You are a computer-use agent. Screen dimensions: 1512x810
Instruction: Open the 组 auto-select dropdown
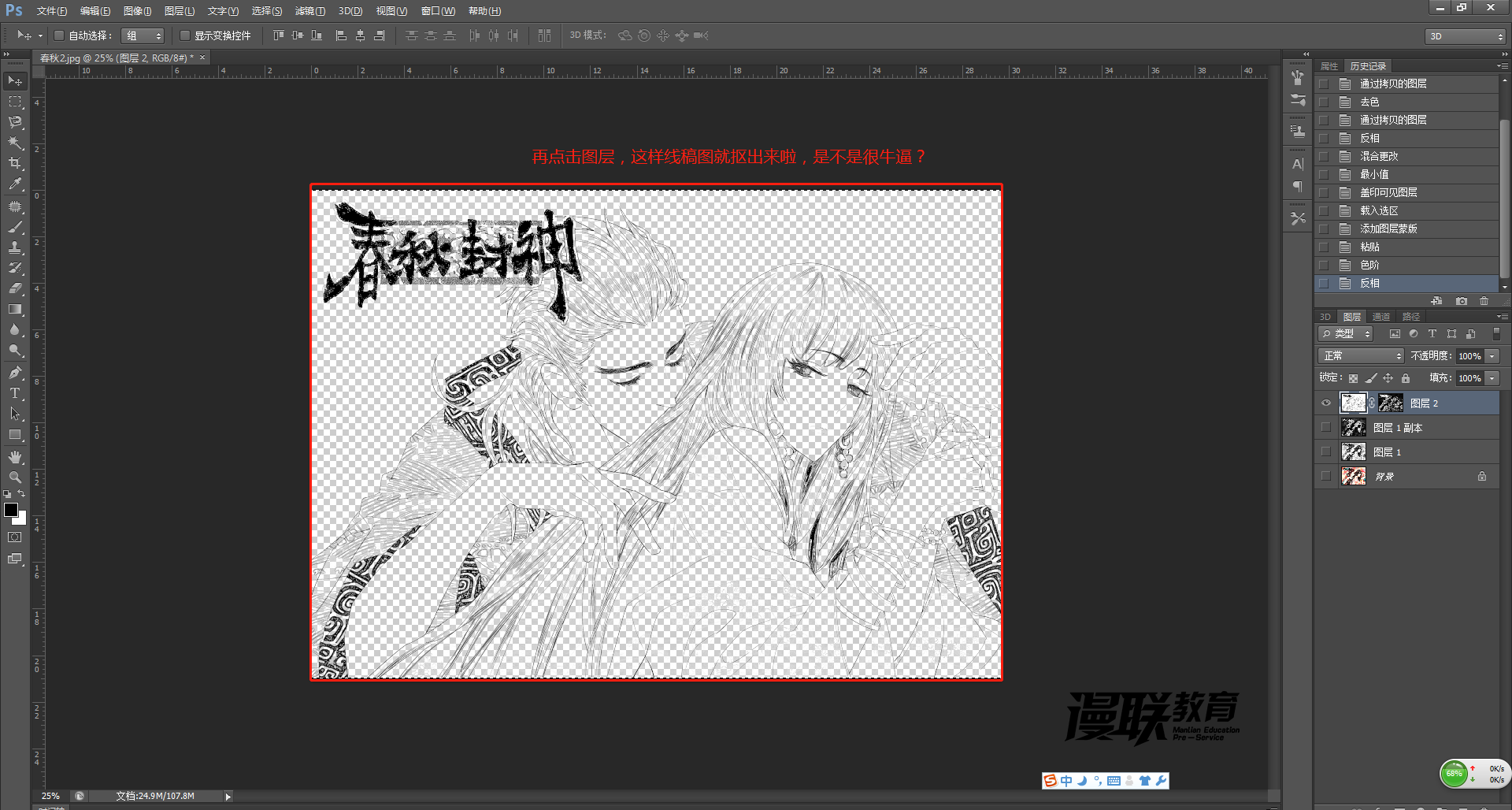(x=143, y=35)
